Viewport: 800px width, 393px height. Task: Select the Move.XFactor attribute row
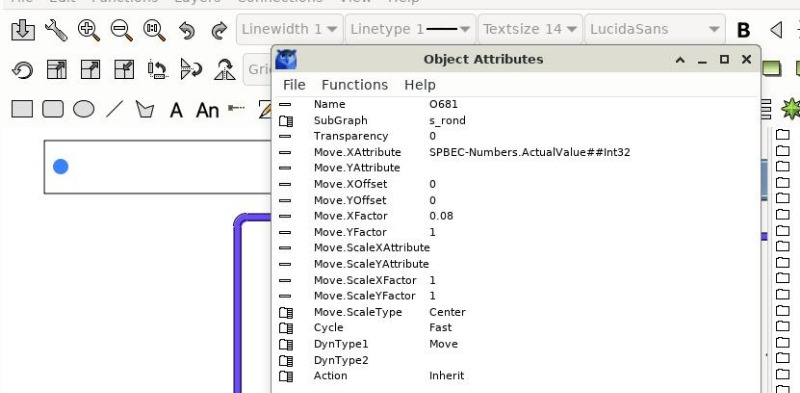[515, 216]
